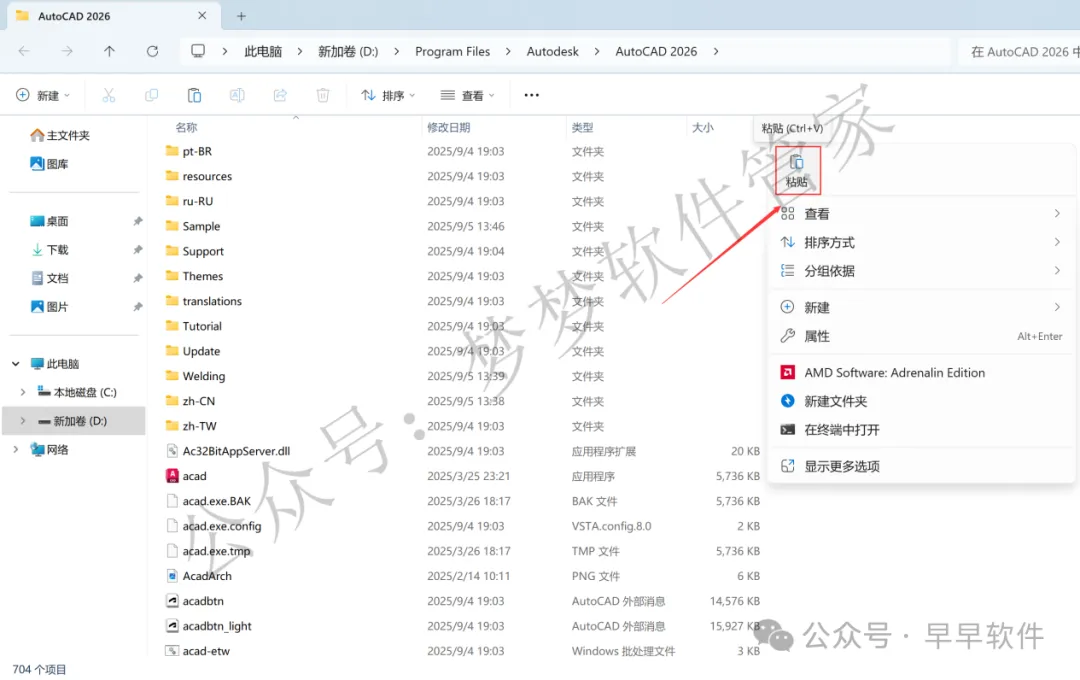This screenshot has width=1080, height=680.
Task: Refresh the current folder view
Action: coord(152,51)
